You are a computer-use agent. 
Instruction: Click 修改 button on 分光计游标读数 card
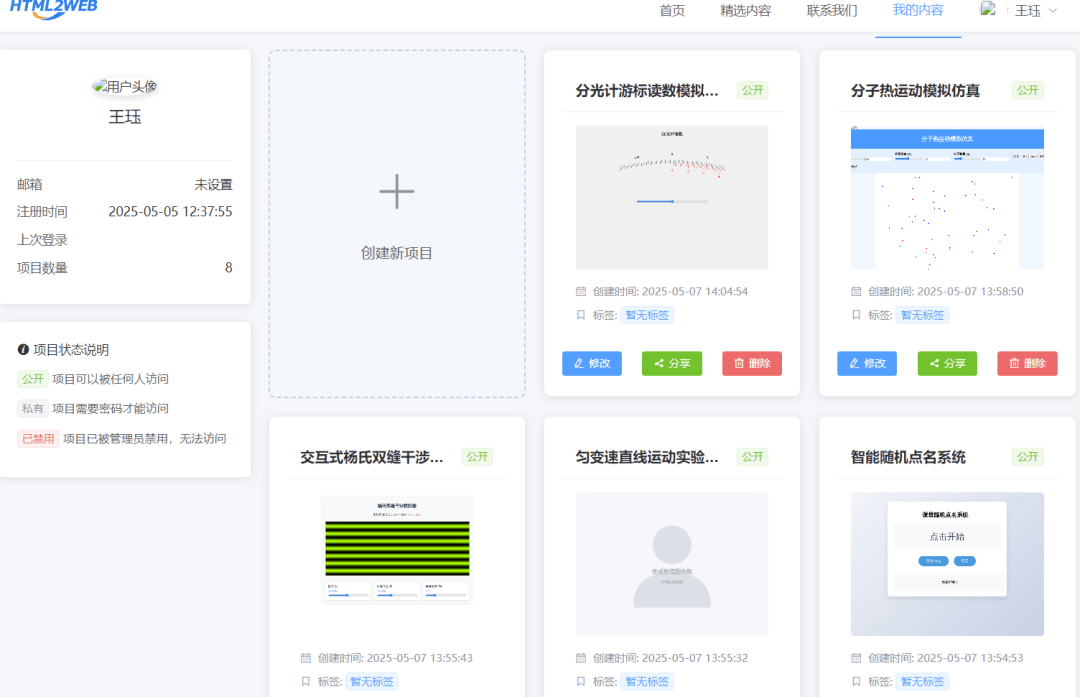pyautogui.click(x=592, y=363)
